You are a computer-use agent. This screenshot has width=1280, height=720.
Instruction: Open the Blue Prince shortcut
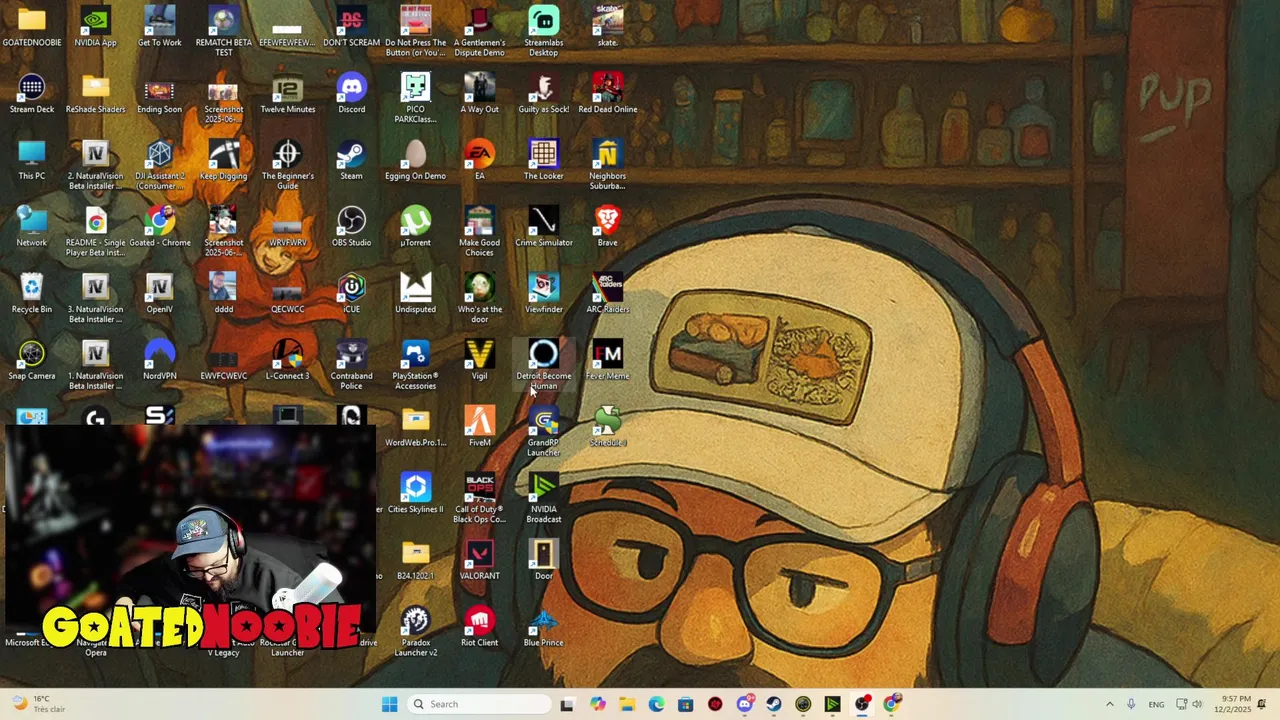(x=543, y=627)
